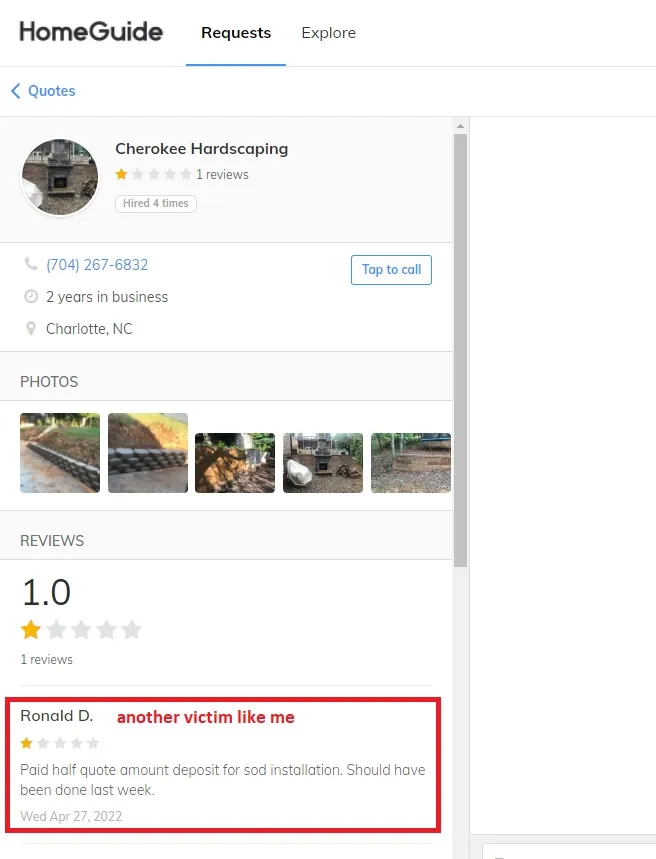Click the back chevron beside Quotes

coord(16,91)
